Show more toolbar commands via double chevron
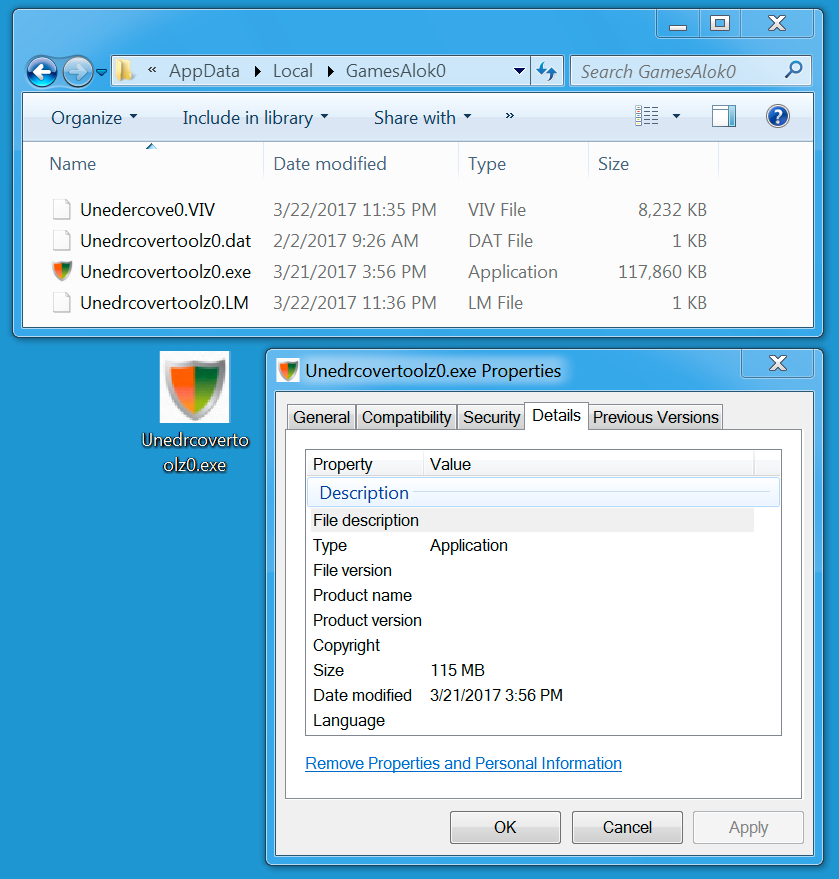The height and width of the screenshot is (879, 839). [x=509, y=116]
